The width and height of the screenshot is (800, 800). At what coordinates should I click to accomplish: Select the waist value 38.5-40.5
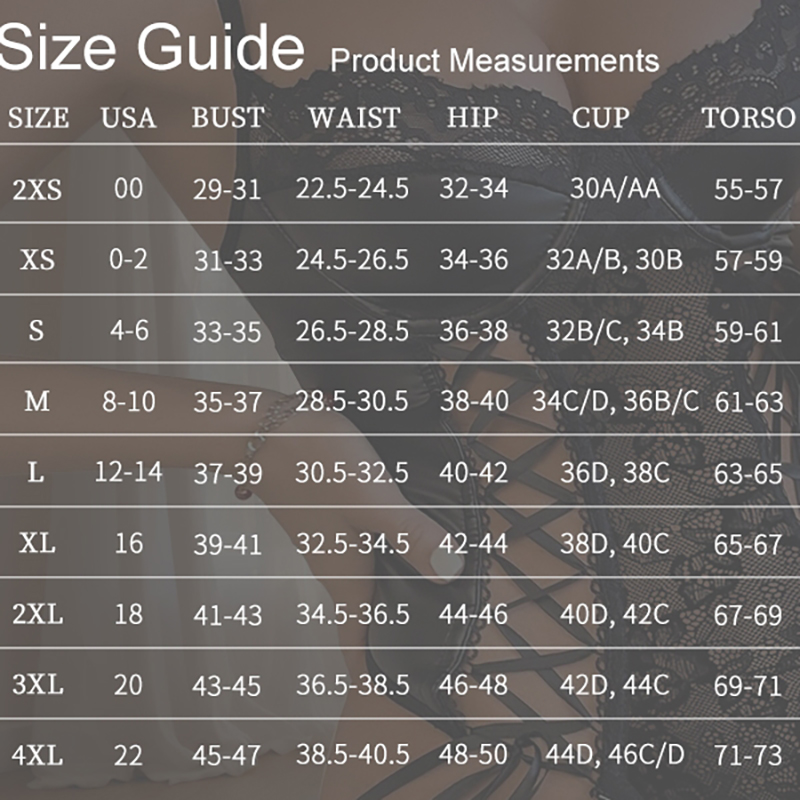pyautogui.click(x=352, y=756)
